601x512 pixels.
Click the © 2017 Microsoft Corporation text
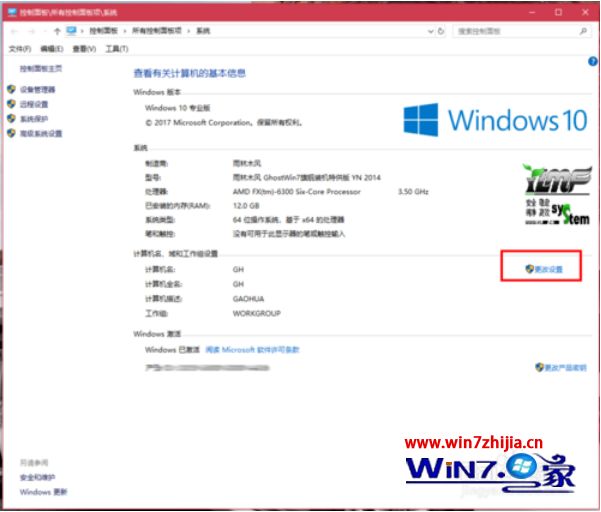point(224,123)
